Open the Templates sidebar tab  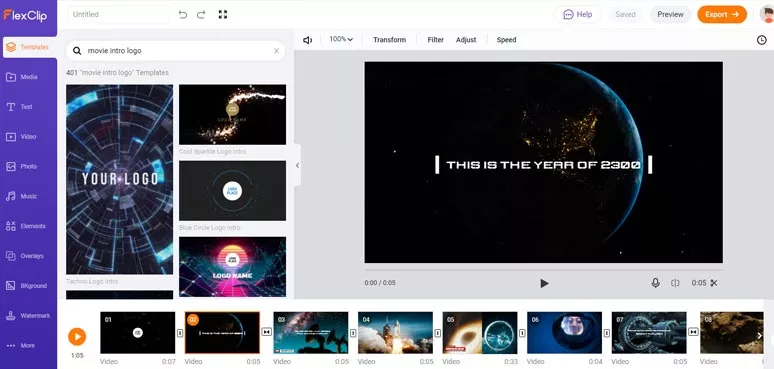[x=29, y=47]
